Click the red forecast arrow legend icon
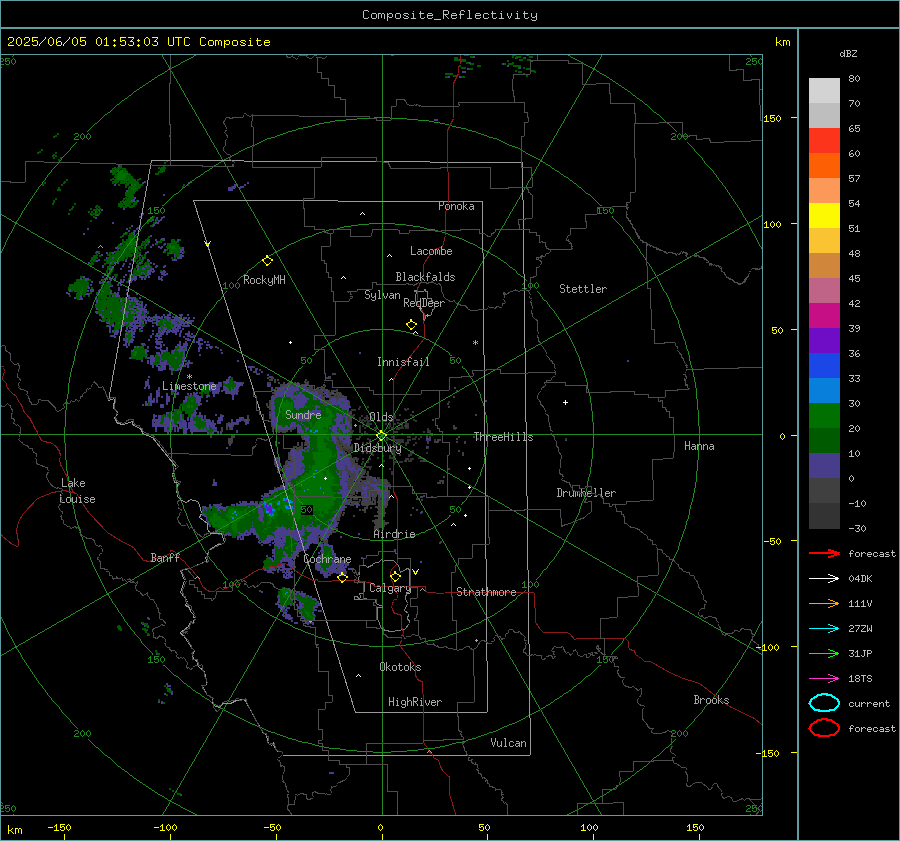 tap(824, 553)
